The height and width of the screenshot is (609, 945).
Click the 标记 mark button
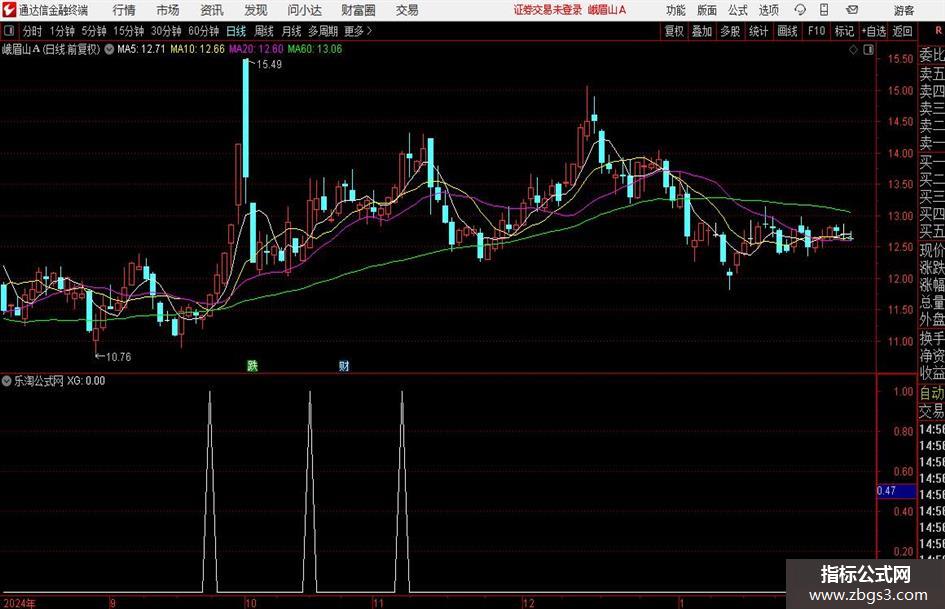tap(844, 31)
